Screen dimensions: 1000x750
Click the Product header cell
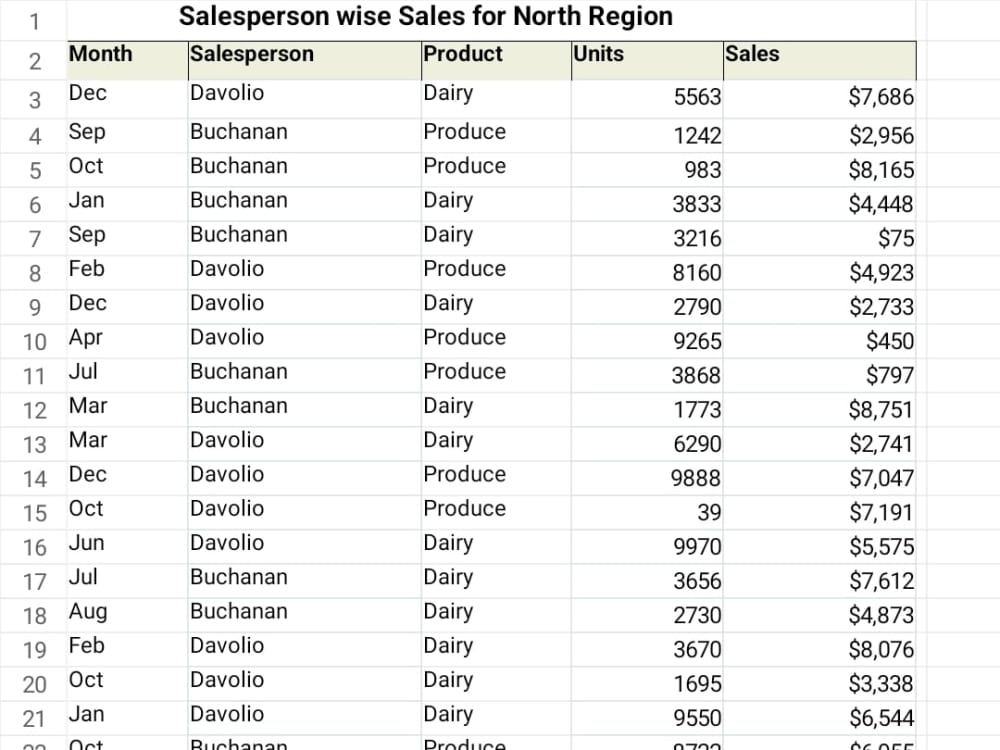click(x=496, y=61)
